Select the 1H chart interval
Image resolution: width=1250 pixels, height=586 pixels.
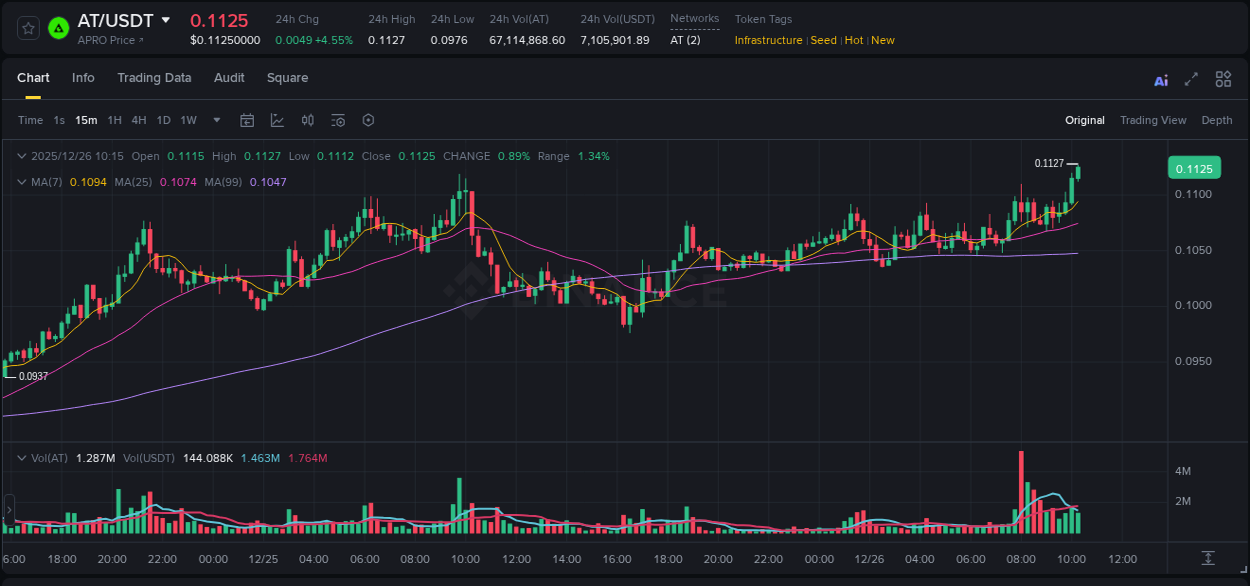point(113,120)
